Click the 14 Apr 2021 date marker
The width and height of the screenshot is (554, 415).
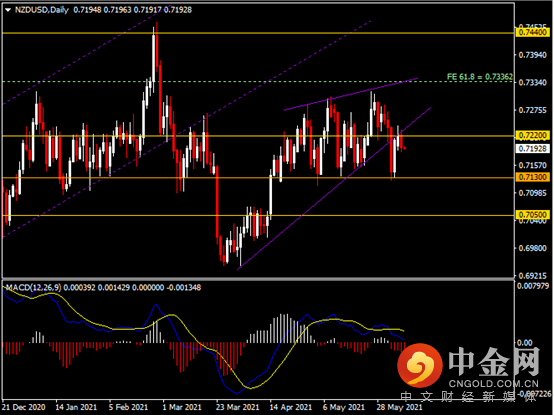coord(291,407)
